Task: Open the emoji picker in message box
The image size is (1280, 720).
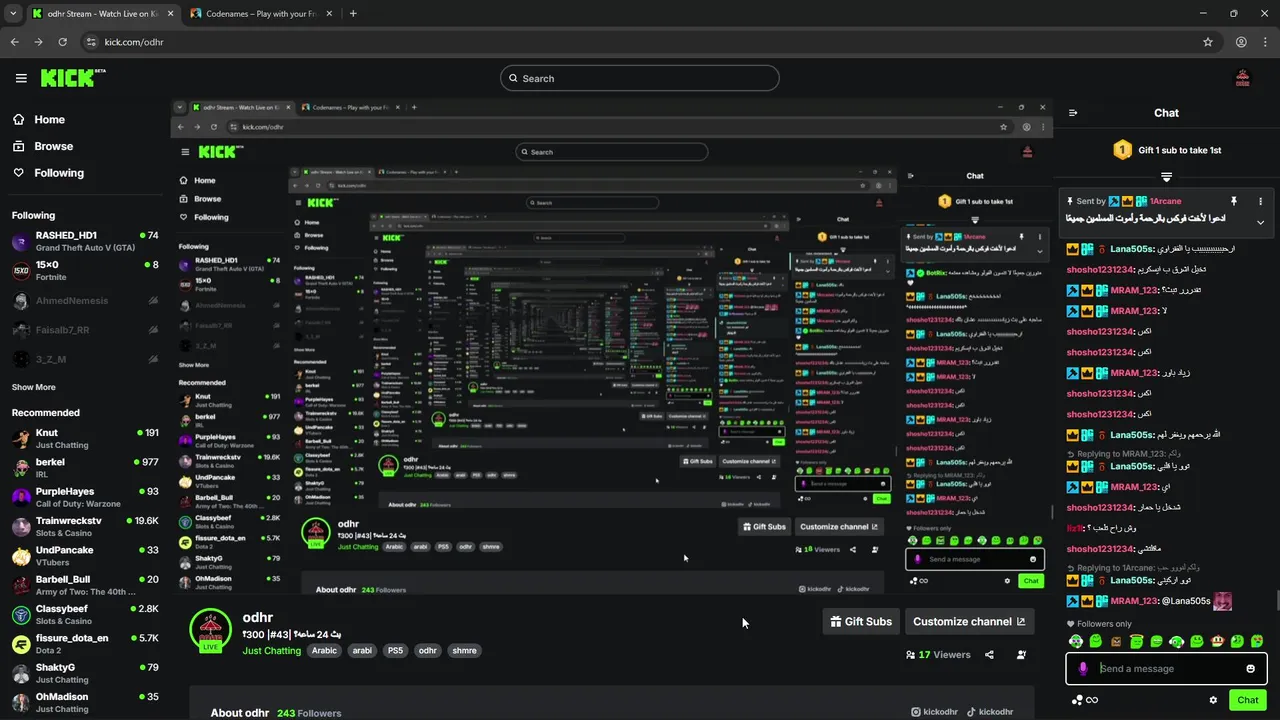Action: click(x=1250, y=669)
